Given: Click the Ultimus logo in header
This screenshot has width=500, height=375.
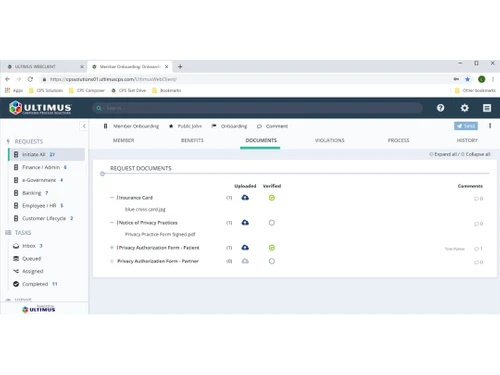Looking at the screenshot, I should click(x=40, y=108).
